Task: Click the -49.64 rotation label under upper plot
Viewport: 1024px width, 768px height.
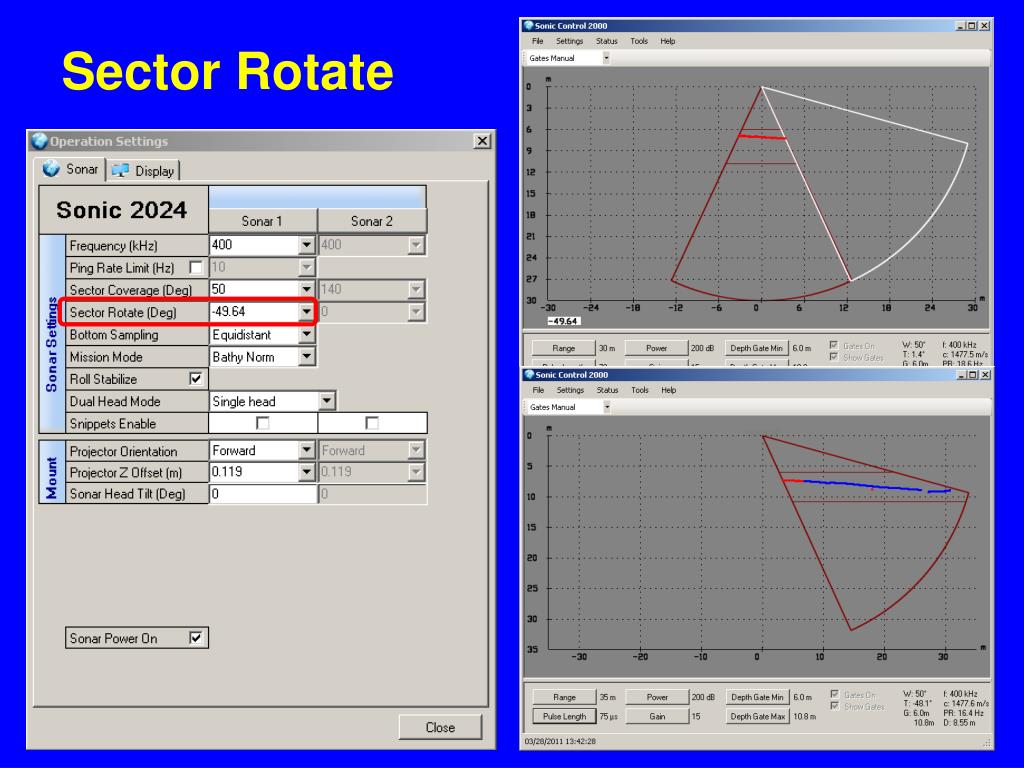Action: (563, 321)
